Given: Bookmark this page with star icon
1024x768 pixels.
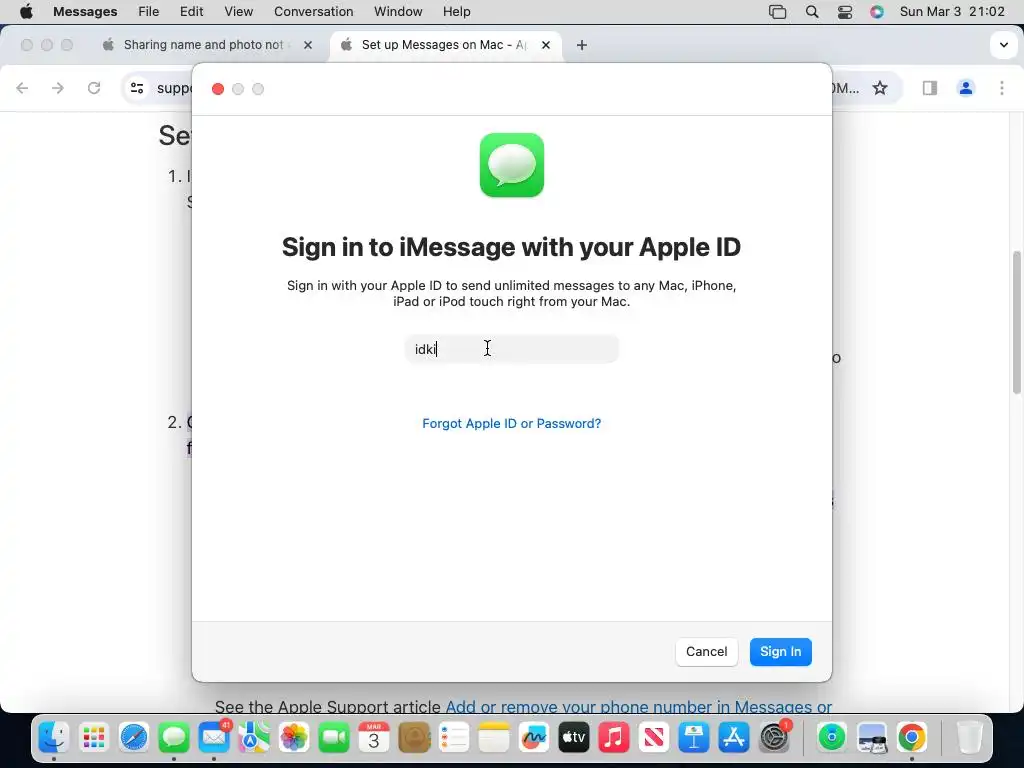Looking at the screenshot, I should pyautogui.click(x=880, y=88).
